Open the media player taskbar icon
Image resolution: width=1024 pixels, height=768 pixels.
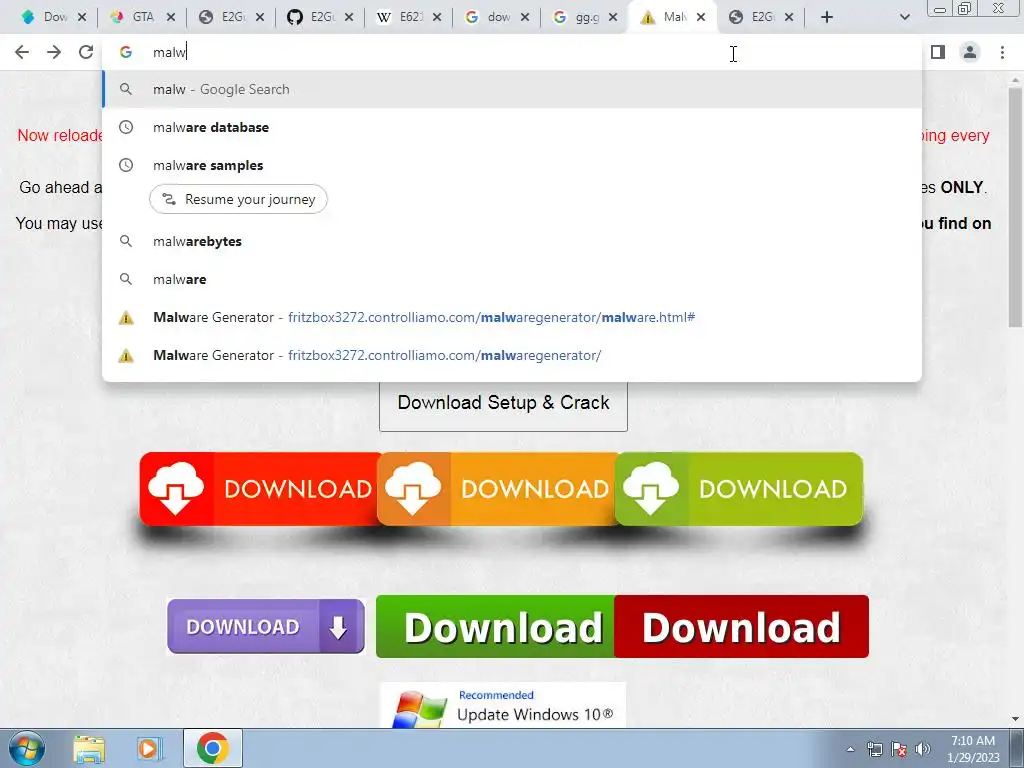(x=149, y=749)
